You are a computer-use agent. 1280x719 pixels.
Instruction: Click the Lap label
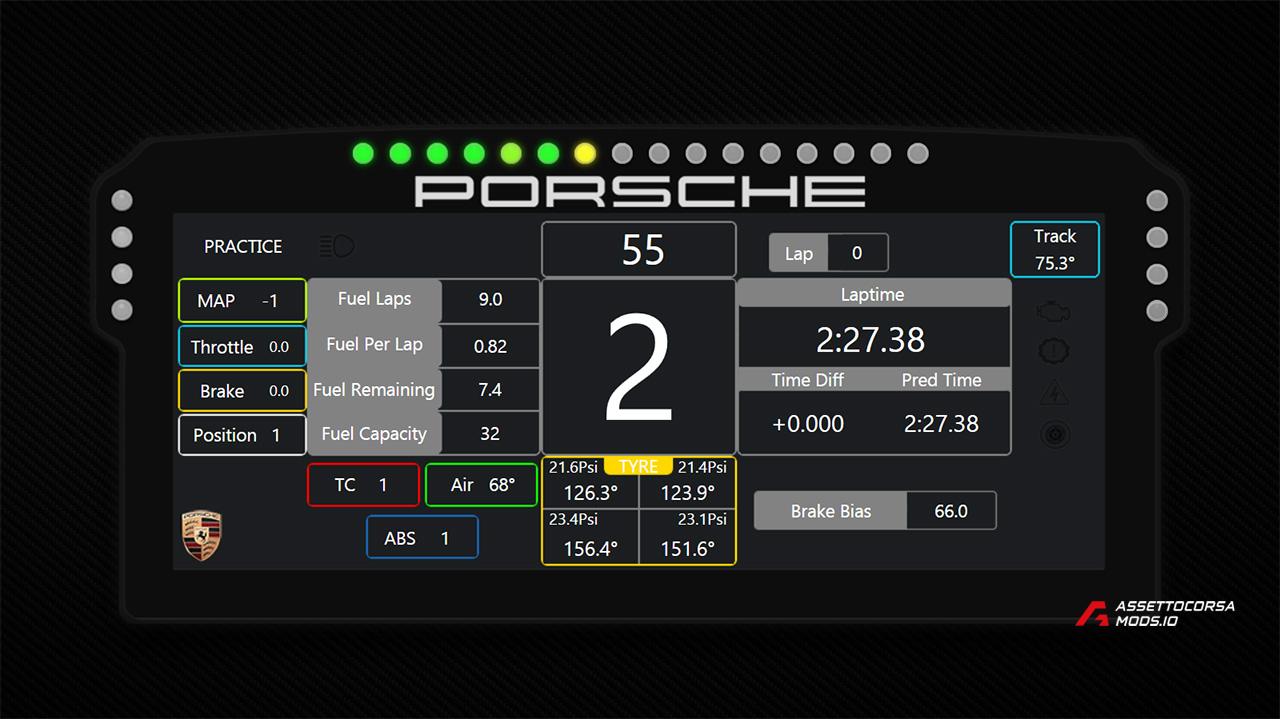[798, 253]
